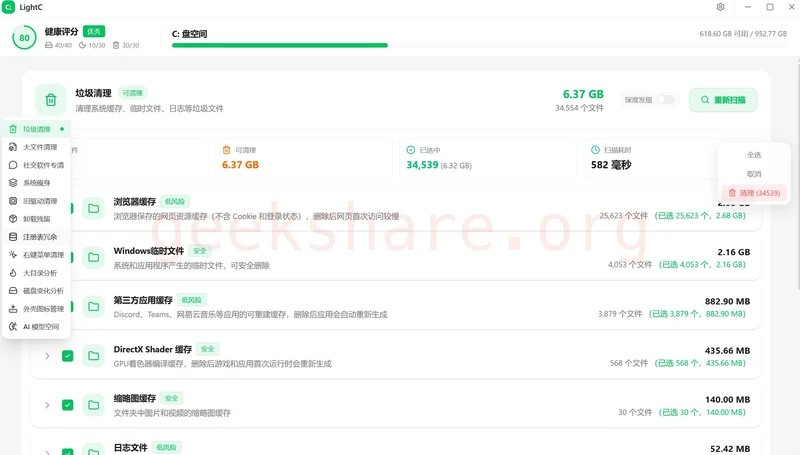Open 系统瘦身 layers item

pyautogui.click(x=36, y=183)
